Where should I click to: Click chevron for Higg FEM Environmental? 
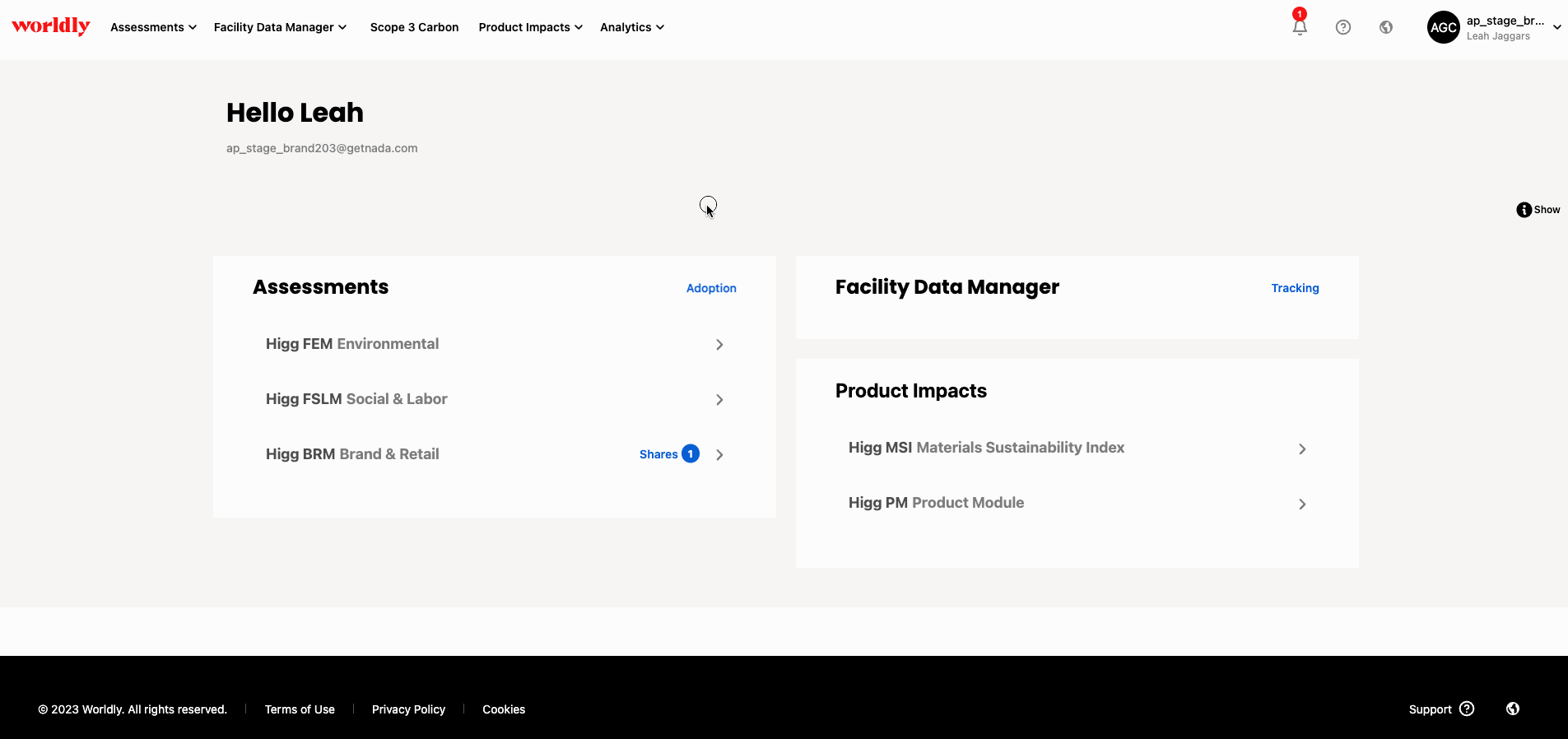(719, 345)
